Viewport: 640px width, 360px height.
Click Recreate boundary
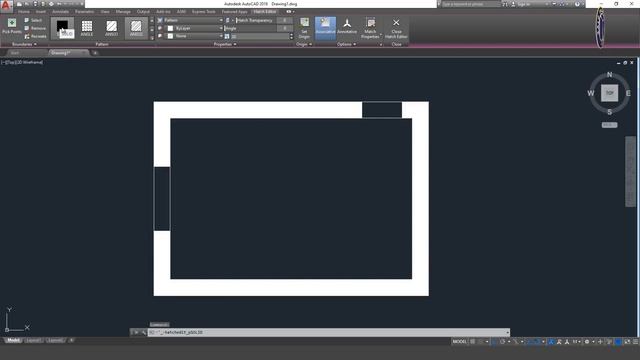tap(35, 36)
